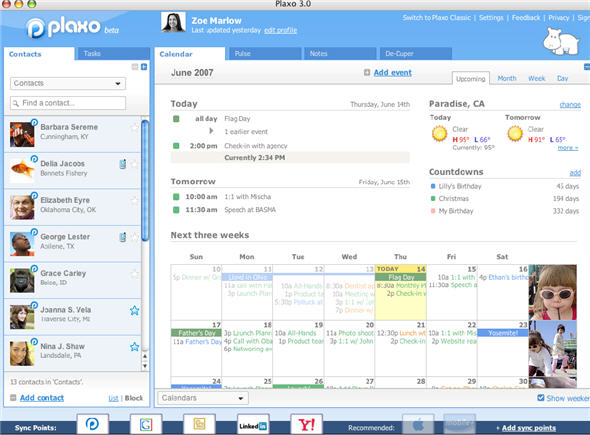
Task: Toggle favorite star for Nina J. Shaw
Action: click(x=134, y=347)
